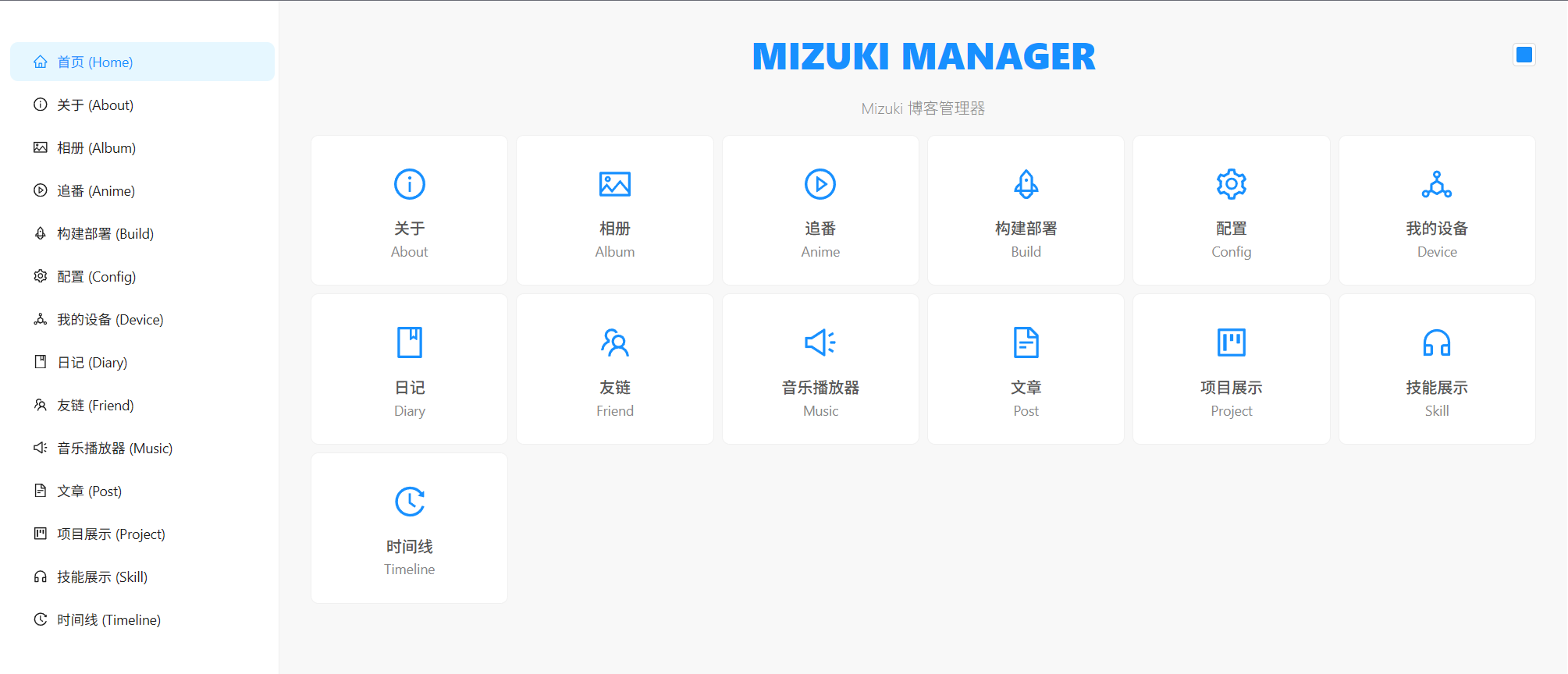Click the book icon on the Diary card
This screenshot has height=674, width=1568.
410,342
